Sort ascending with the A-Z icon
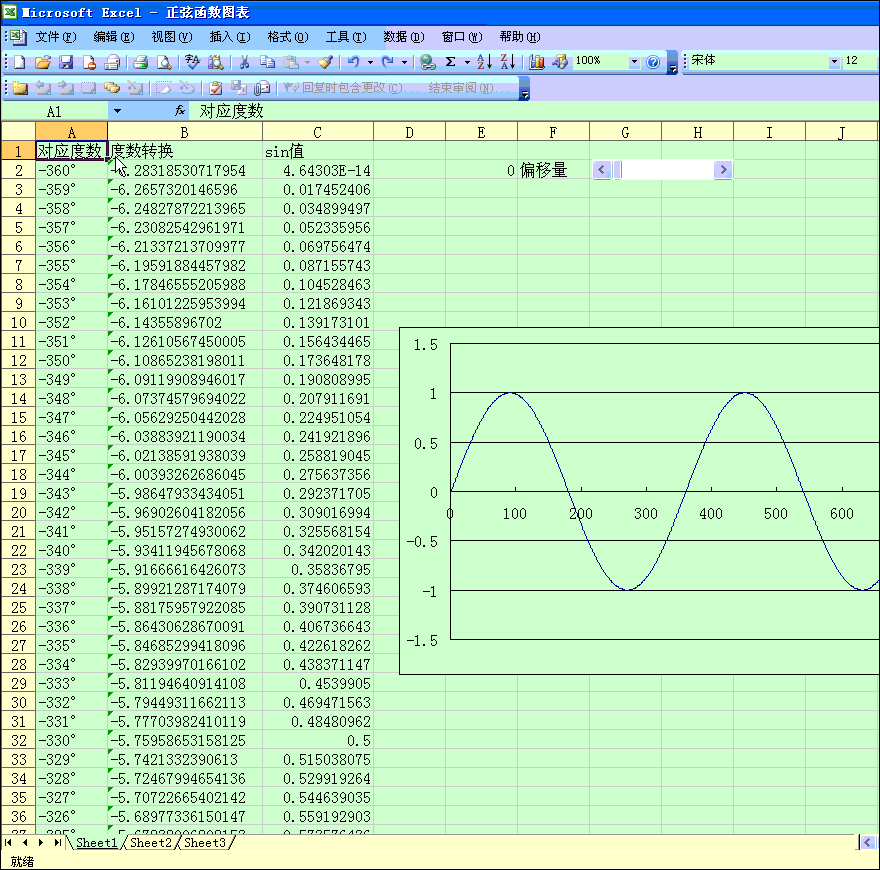880x870 pixels. 484,62
